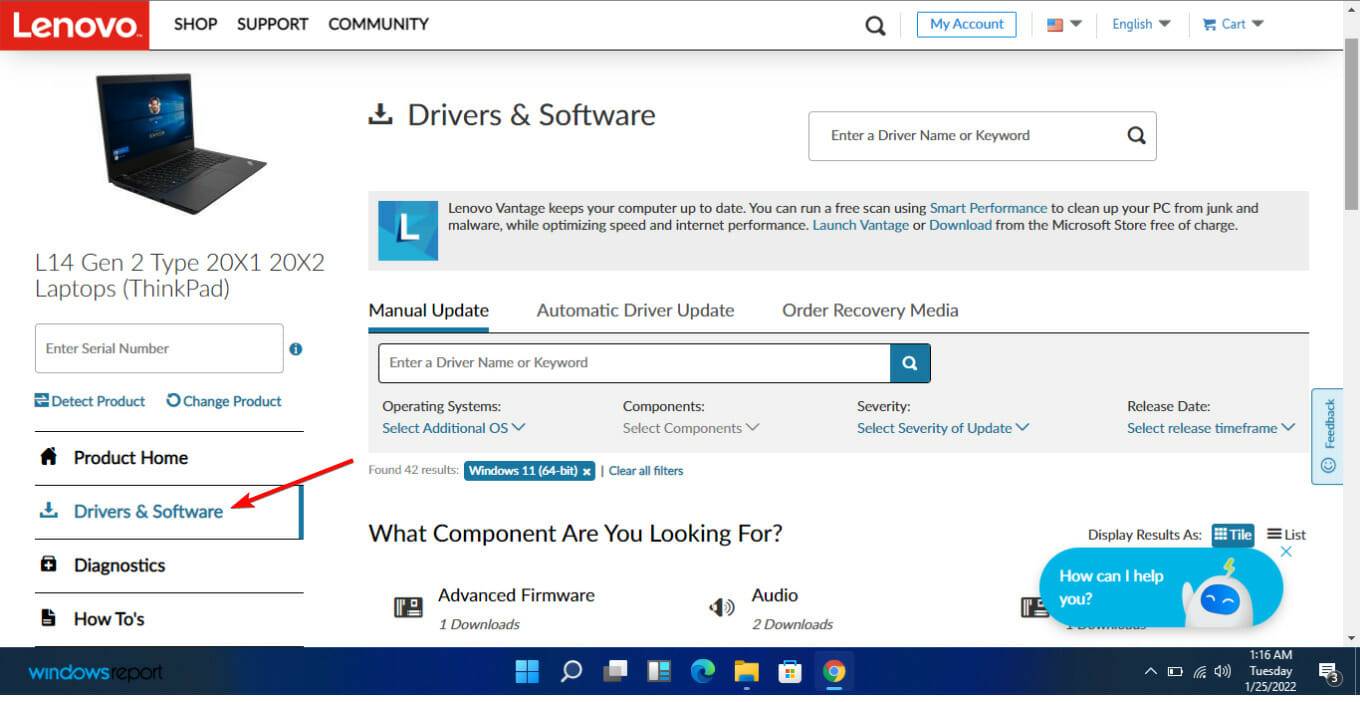Click the Download link for Vantage
The width and height of the screenshot is (1360, 702).
tap(960, 225)
